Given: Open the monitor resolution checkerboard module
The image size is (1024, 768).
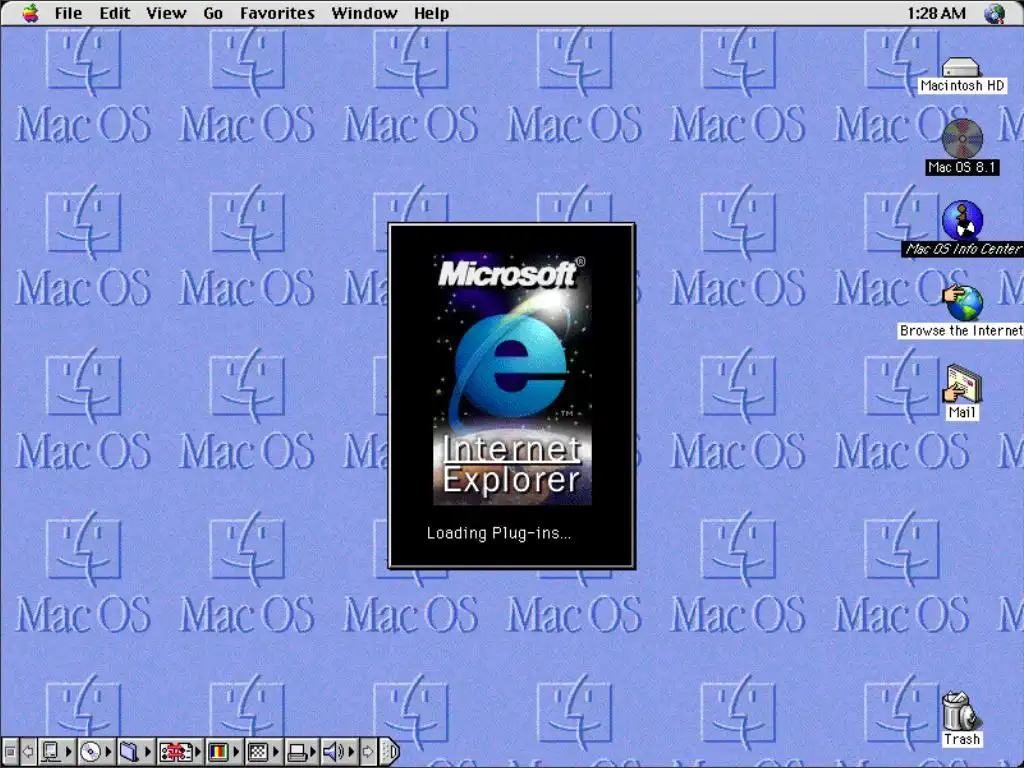Looking at the screenshot, I should click(263, 752).
